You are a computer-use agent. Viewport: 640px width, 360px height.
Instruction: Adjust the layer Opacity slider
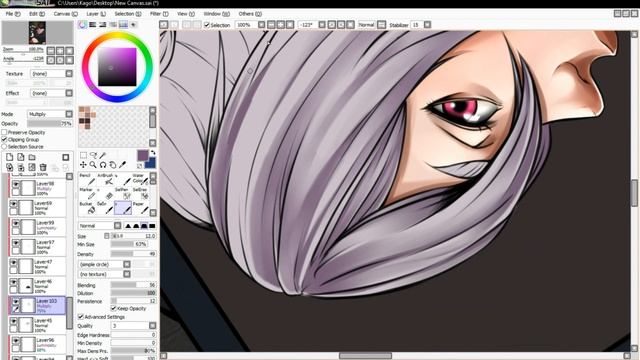tap(50, 123)
